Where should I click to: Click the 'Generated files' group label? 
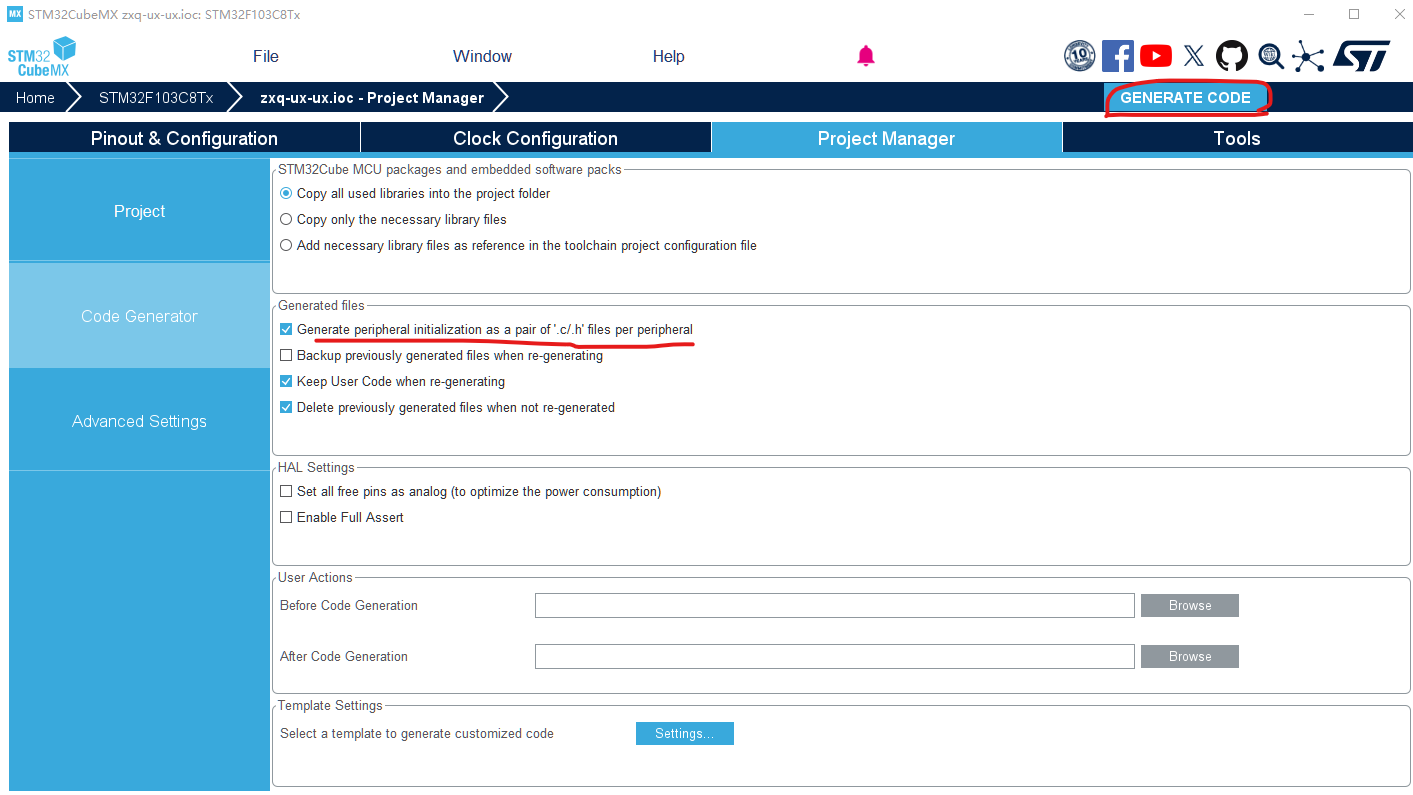322,305
